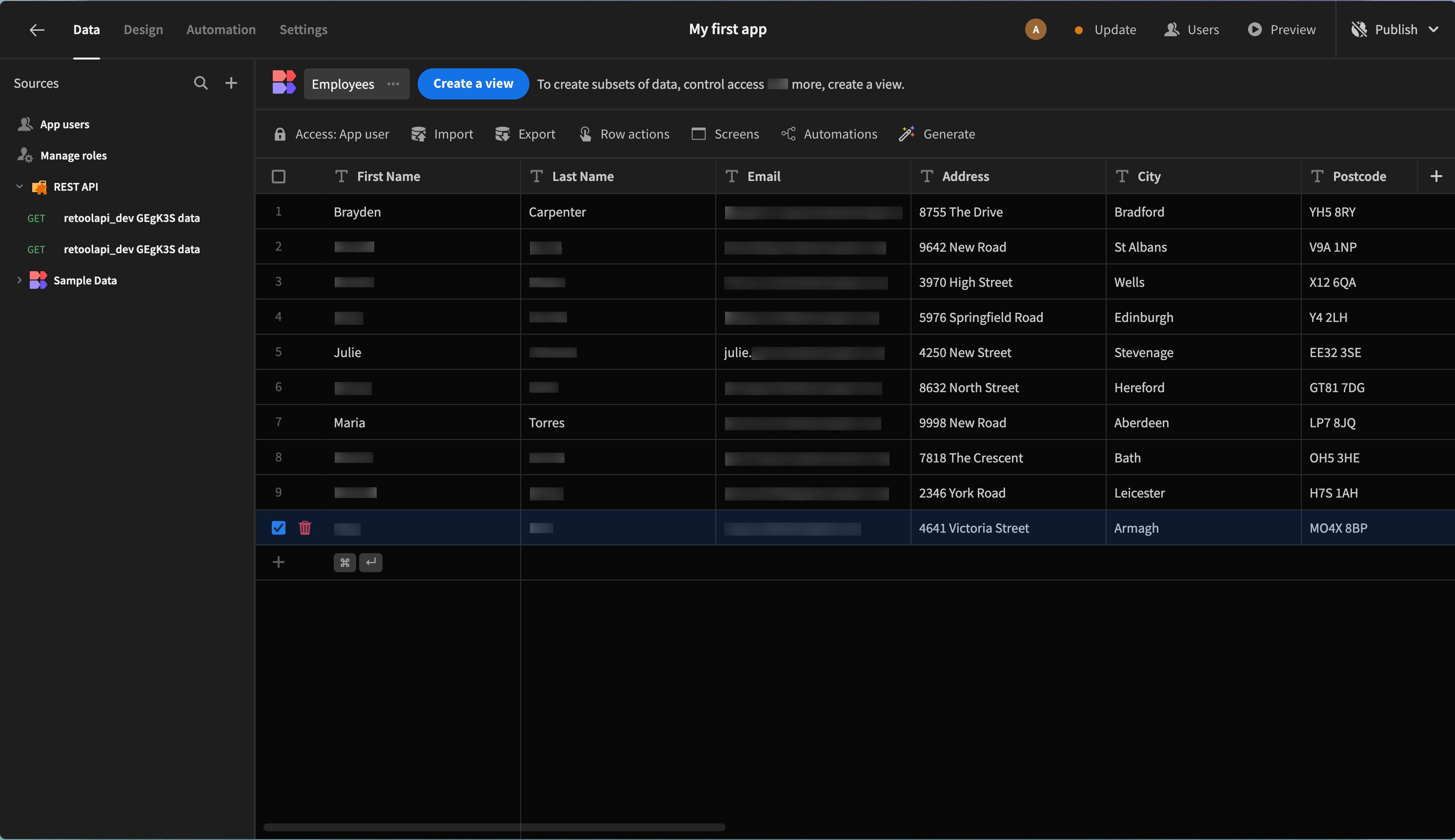Image resolution: width=1455 pixels, height=840 pixels.
Task: Click the 5976 Springfield Road cell
Action: pyautogui.click(x=1008, y=317)
